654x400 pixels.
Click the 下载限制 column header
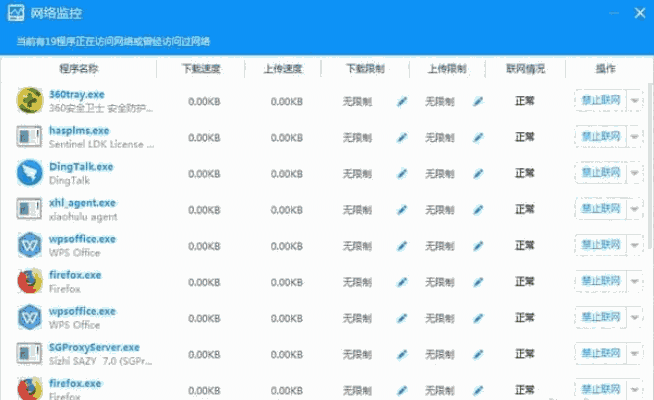[x=365, y=68]
